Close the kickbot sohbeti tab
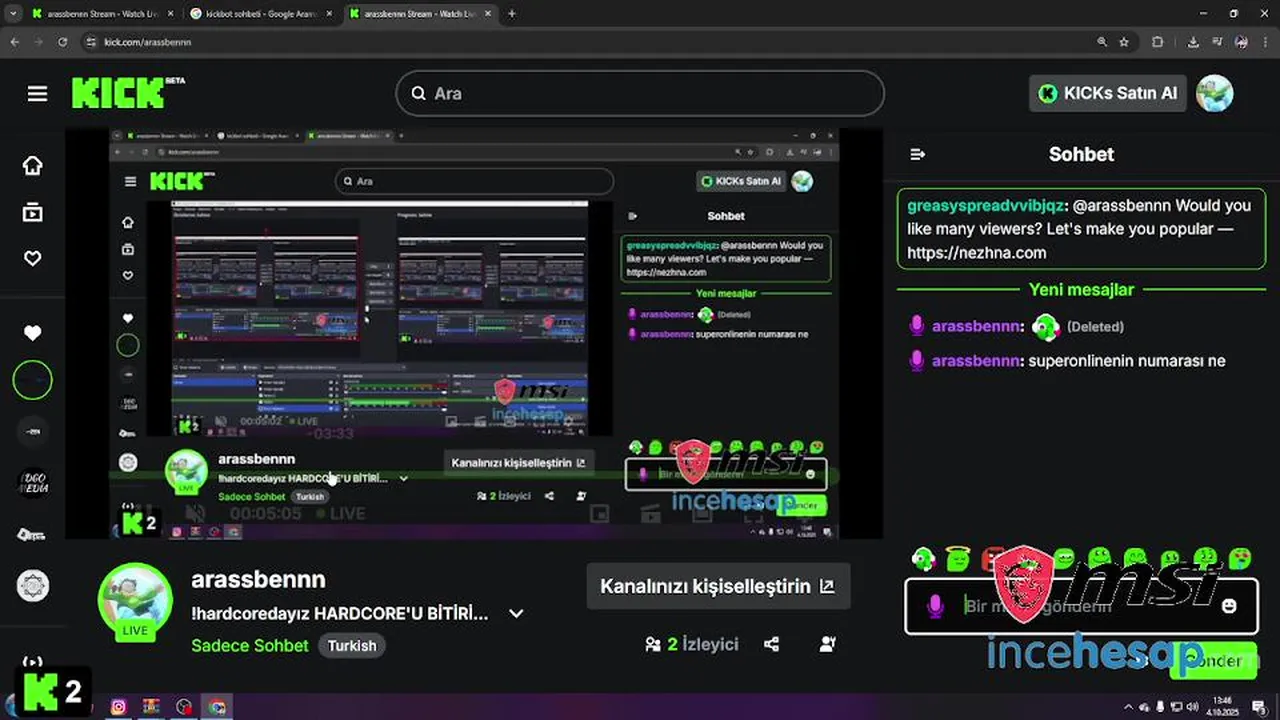 coord(329,14)
